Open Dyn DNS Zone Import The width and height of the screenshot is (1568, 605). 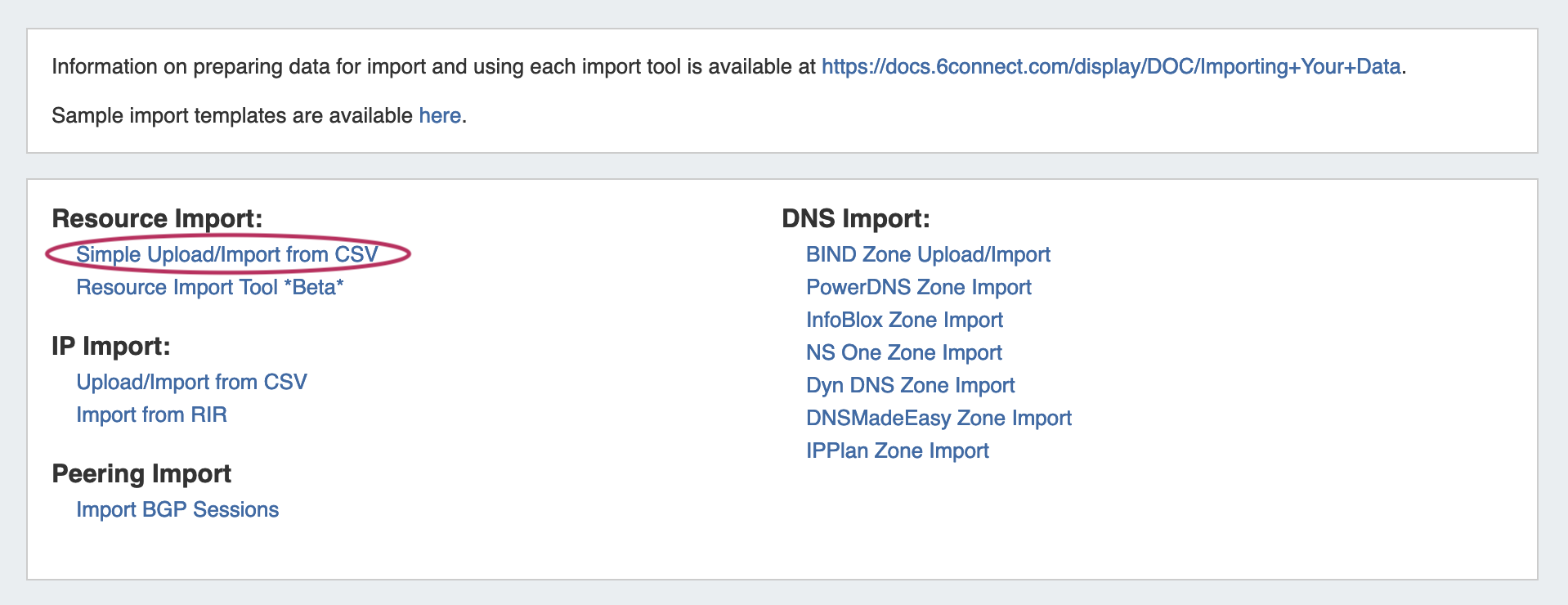pos(910,385)
